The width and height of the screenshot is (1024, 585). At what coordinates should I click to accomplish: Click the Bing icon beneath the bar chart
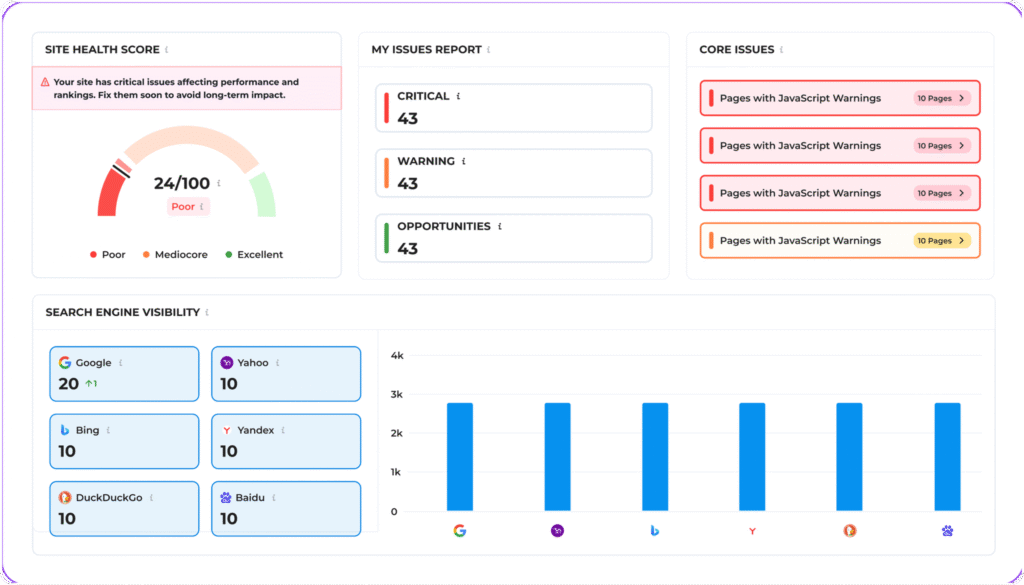click(x=654, y=531)
